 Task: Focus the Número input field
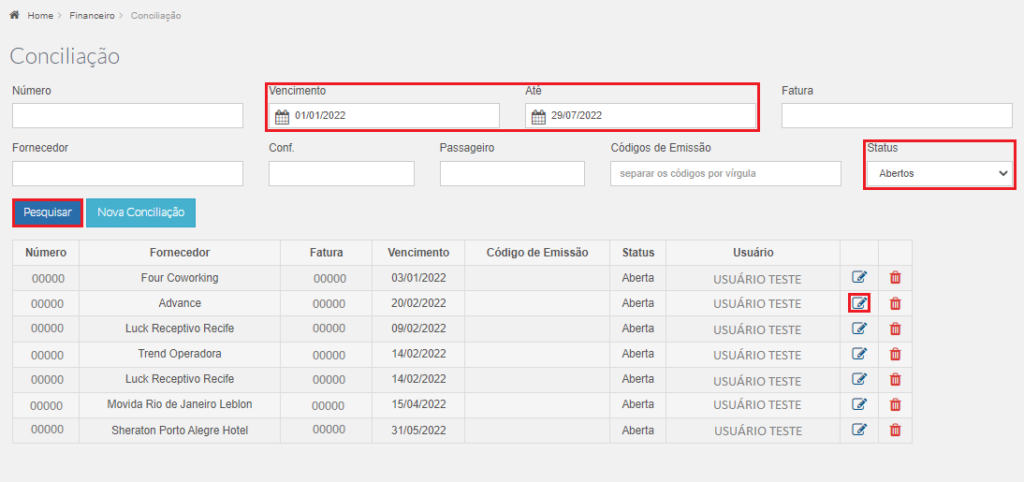pos(127,116)
